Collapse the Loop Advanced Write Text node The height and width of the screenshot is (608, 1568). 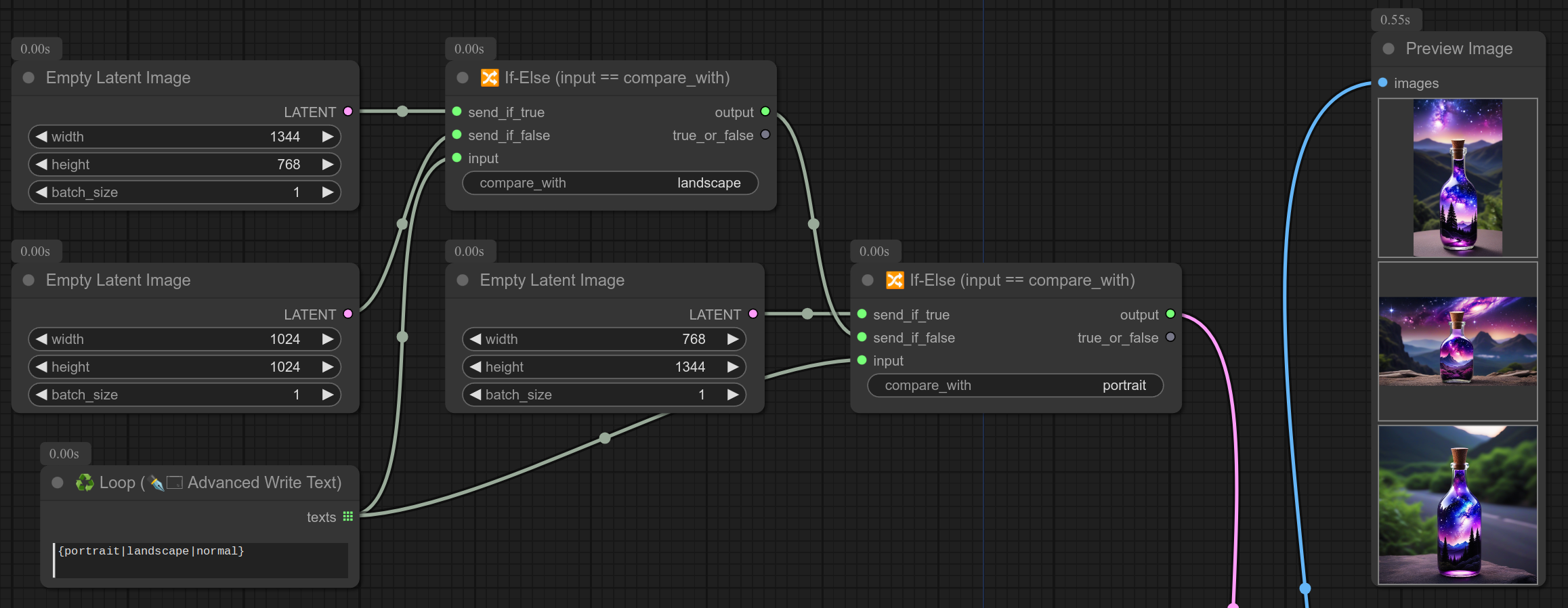click(58, 483)
